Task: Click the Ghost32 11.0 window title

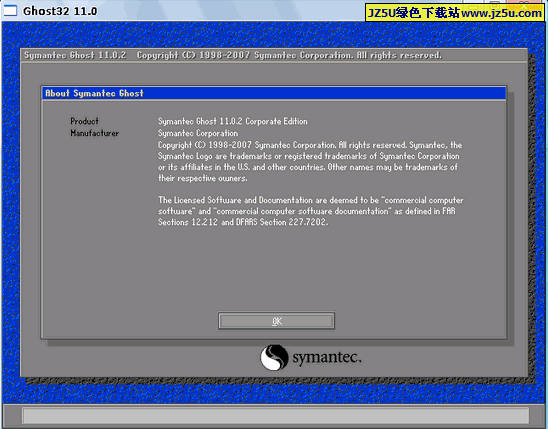Action: click(60, 11)
